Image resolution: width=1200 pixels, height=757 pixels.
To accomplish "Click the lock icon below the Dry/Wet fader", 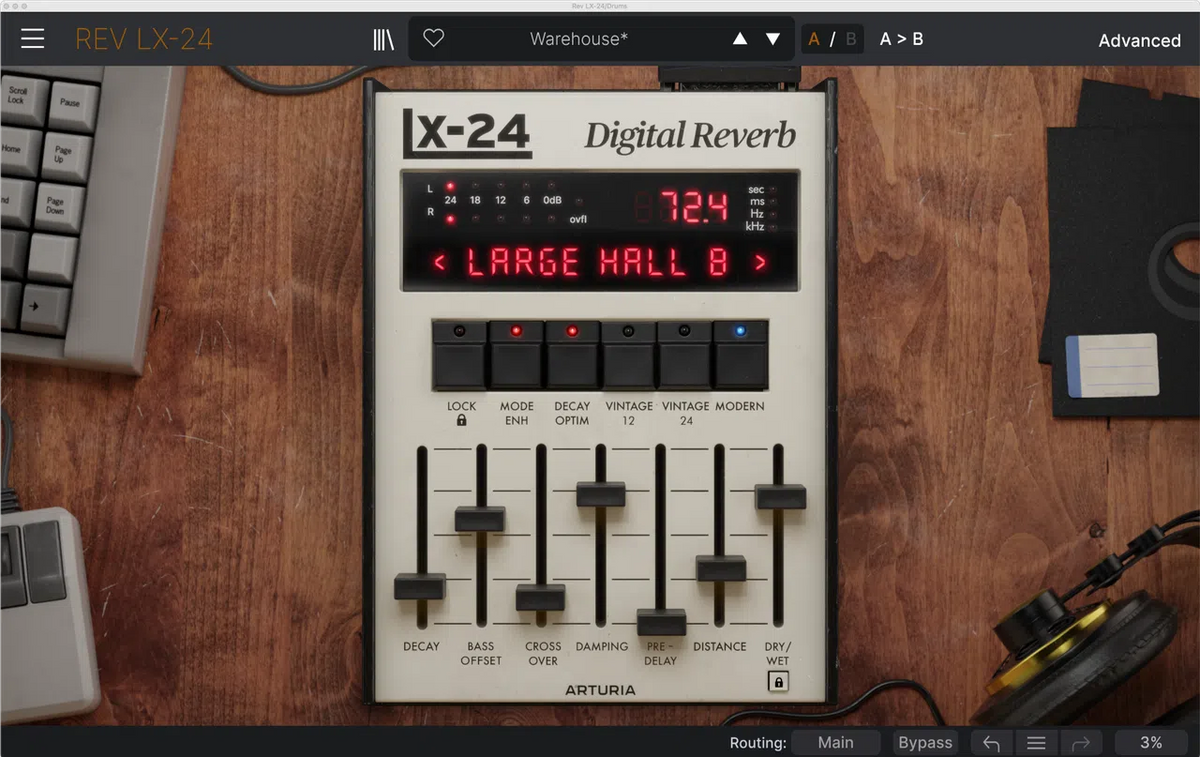I will pyautogui.click(x=776, y=681).
